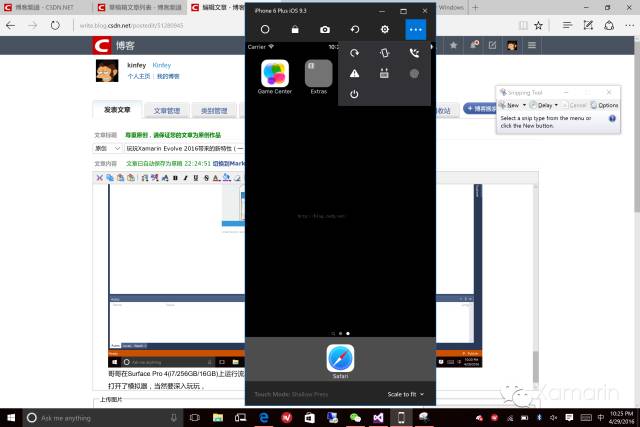Open a new Edge tab with the plus

475,7
